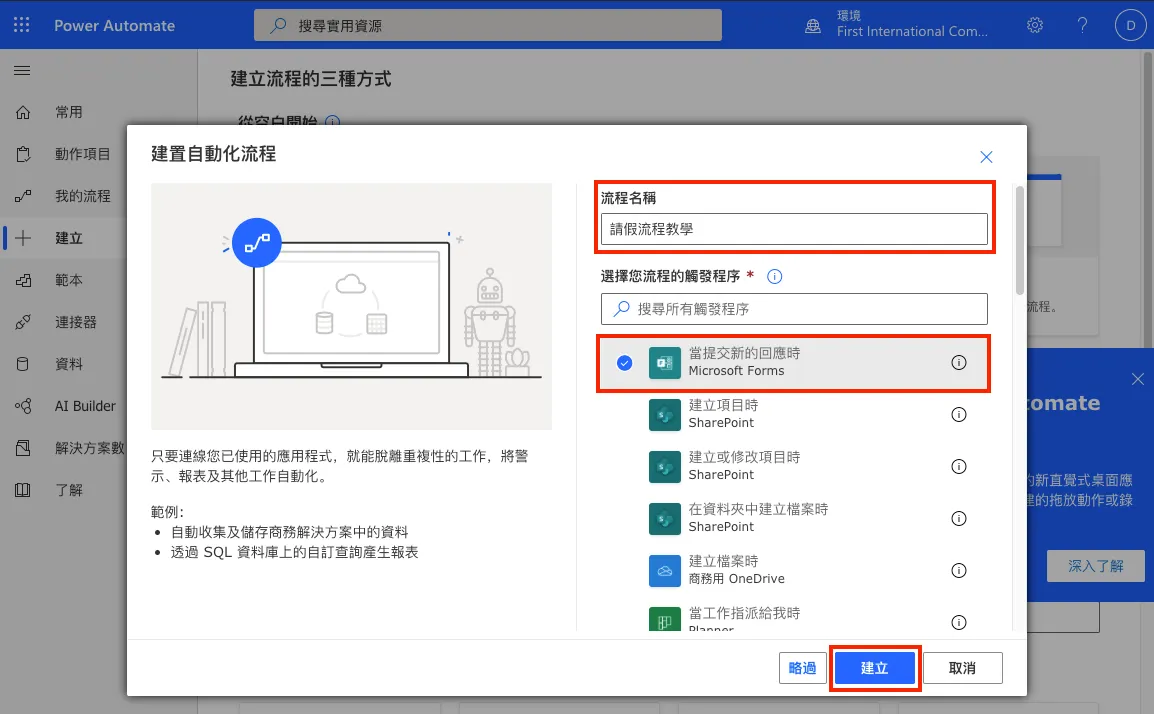Select the 建立項目時 SharePoint trigger
The image size is (1154, 714).
(793, 414)
